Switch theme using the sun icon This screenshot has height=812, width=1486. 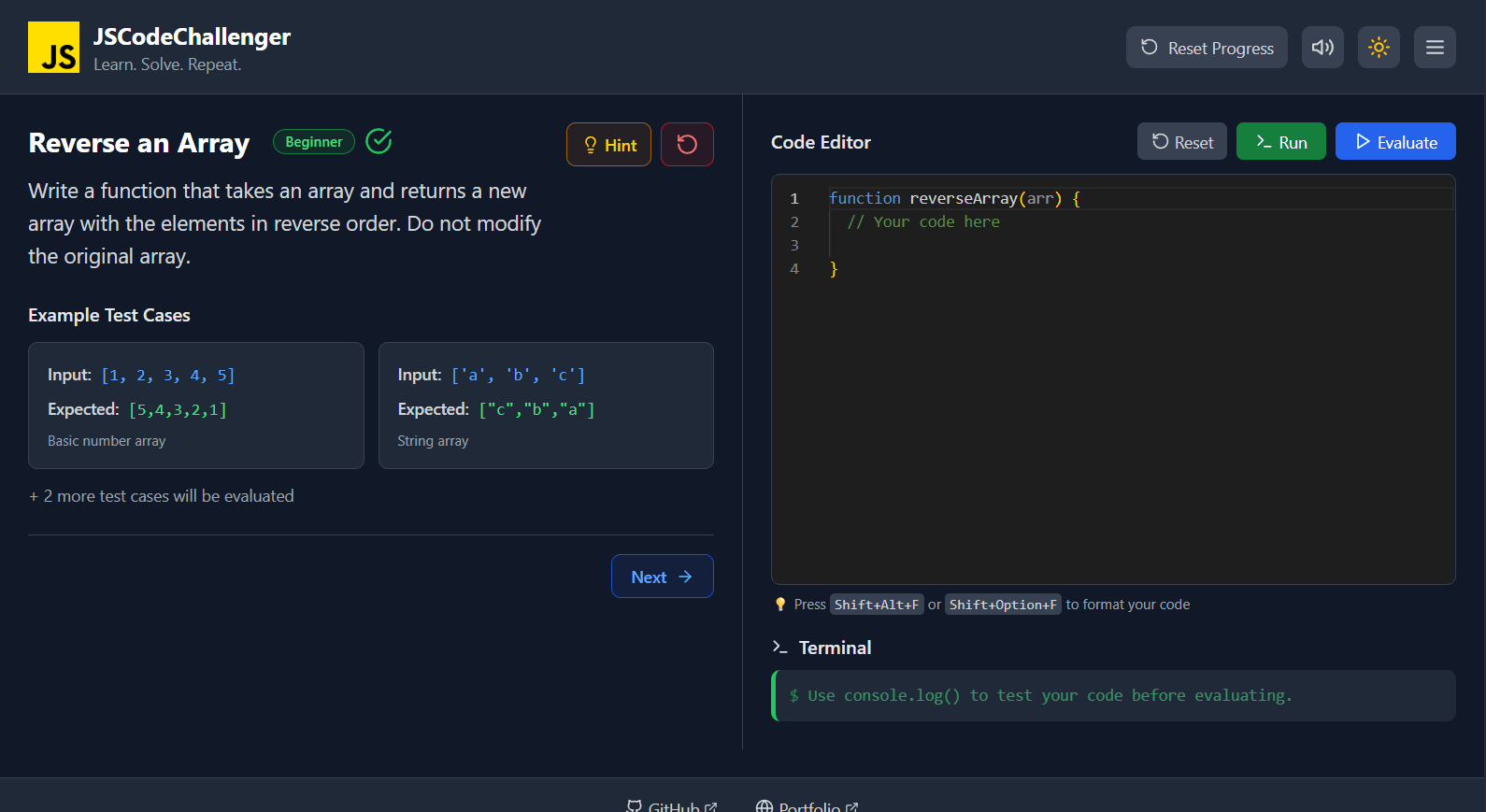pyautogui.click(x=1379, y=47)
